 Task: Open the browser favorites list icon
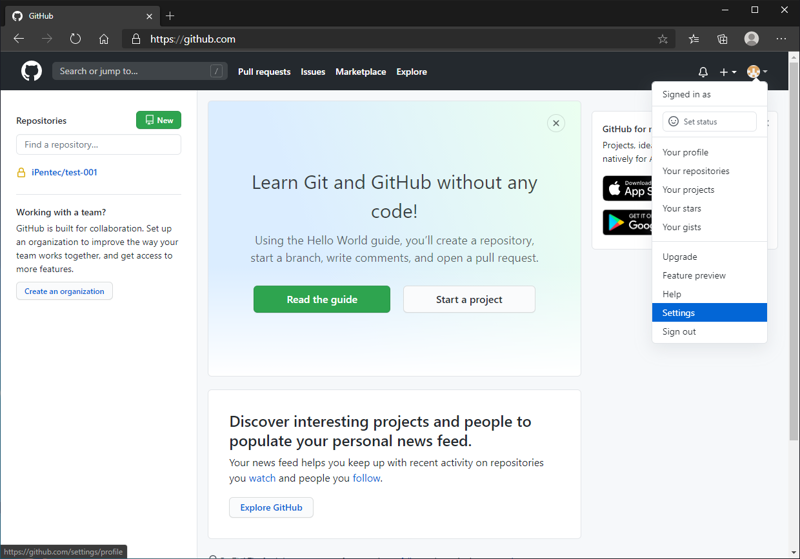(x=693, y=39)
